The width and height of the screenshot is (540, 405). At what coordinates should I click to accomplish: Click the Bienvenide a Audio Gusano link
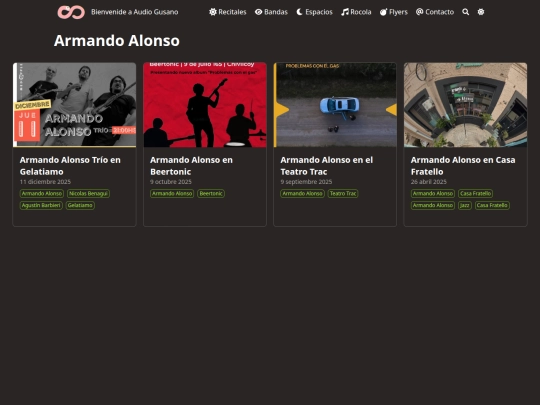click(135, 12)
